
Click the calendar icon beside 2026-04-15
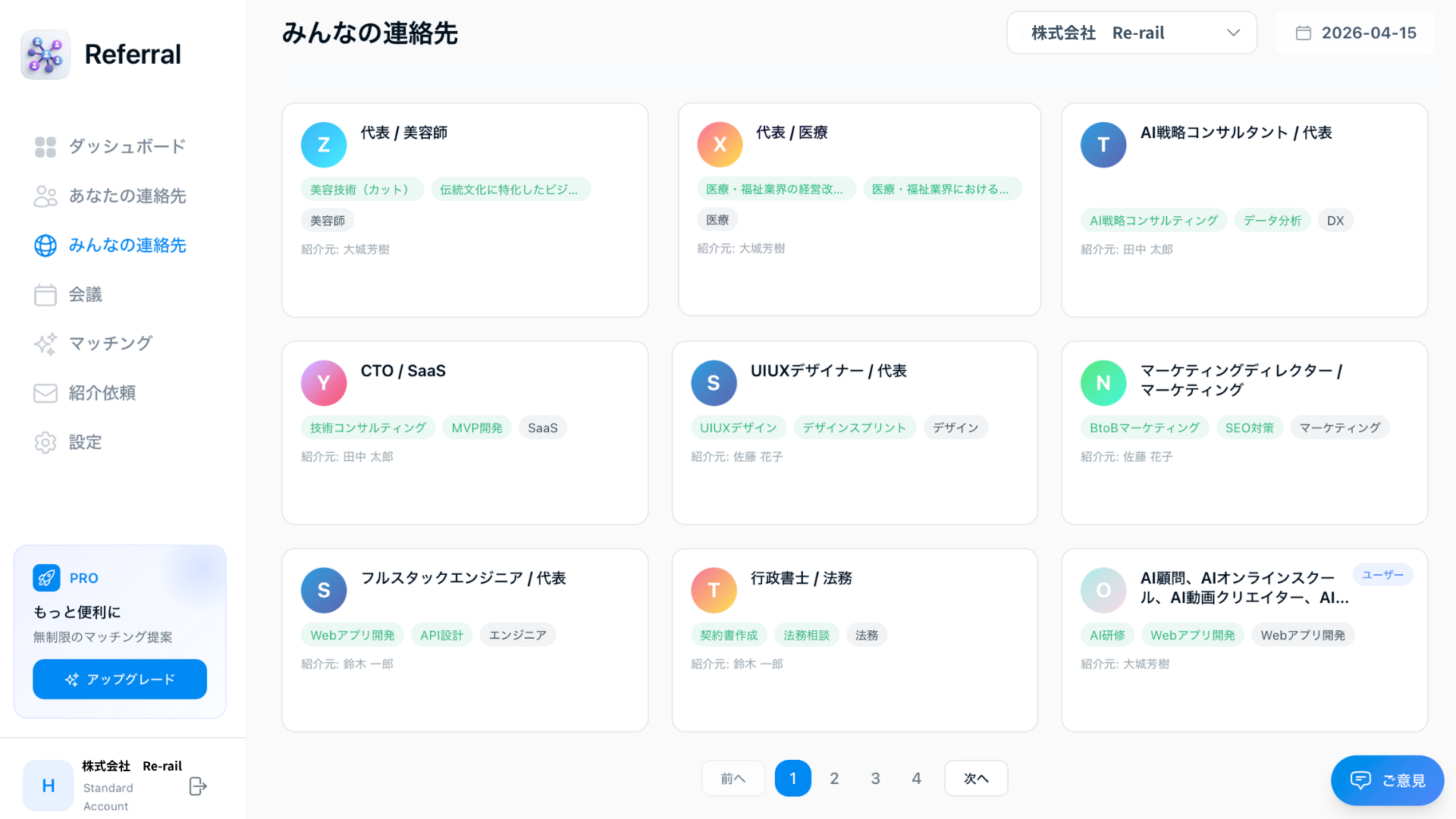1304,33
